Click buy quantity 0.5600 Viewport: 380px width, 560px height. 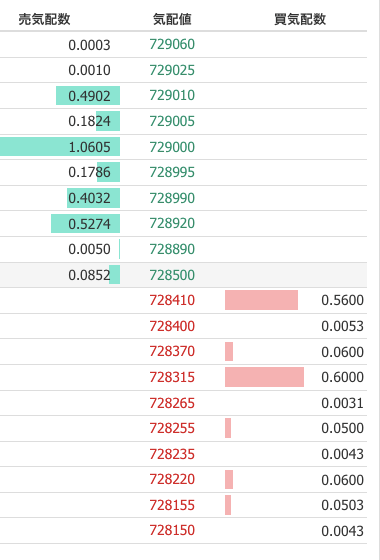pos(342,300)
